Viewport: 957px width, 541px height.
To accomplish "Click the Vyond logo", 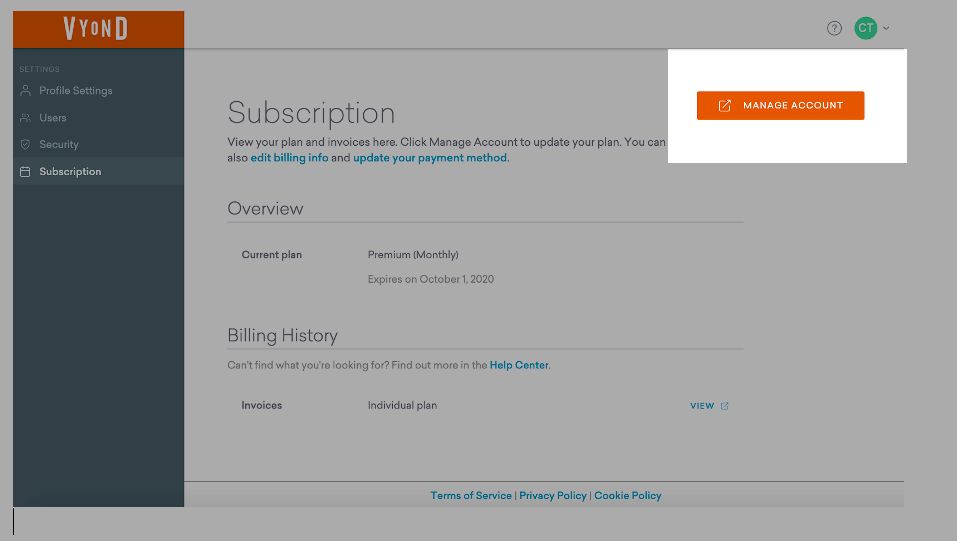I will (x=96, y=29).
